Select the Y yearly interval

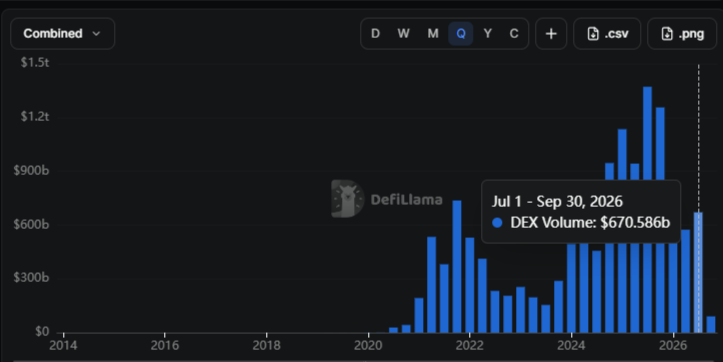pyautogui.click(x=487, y=34)
